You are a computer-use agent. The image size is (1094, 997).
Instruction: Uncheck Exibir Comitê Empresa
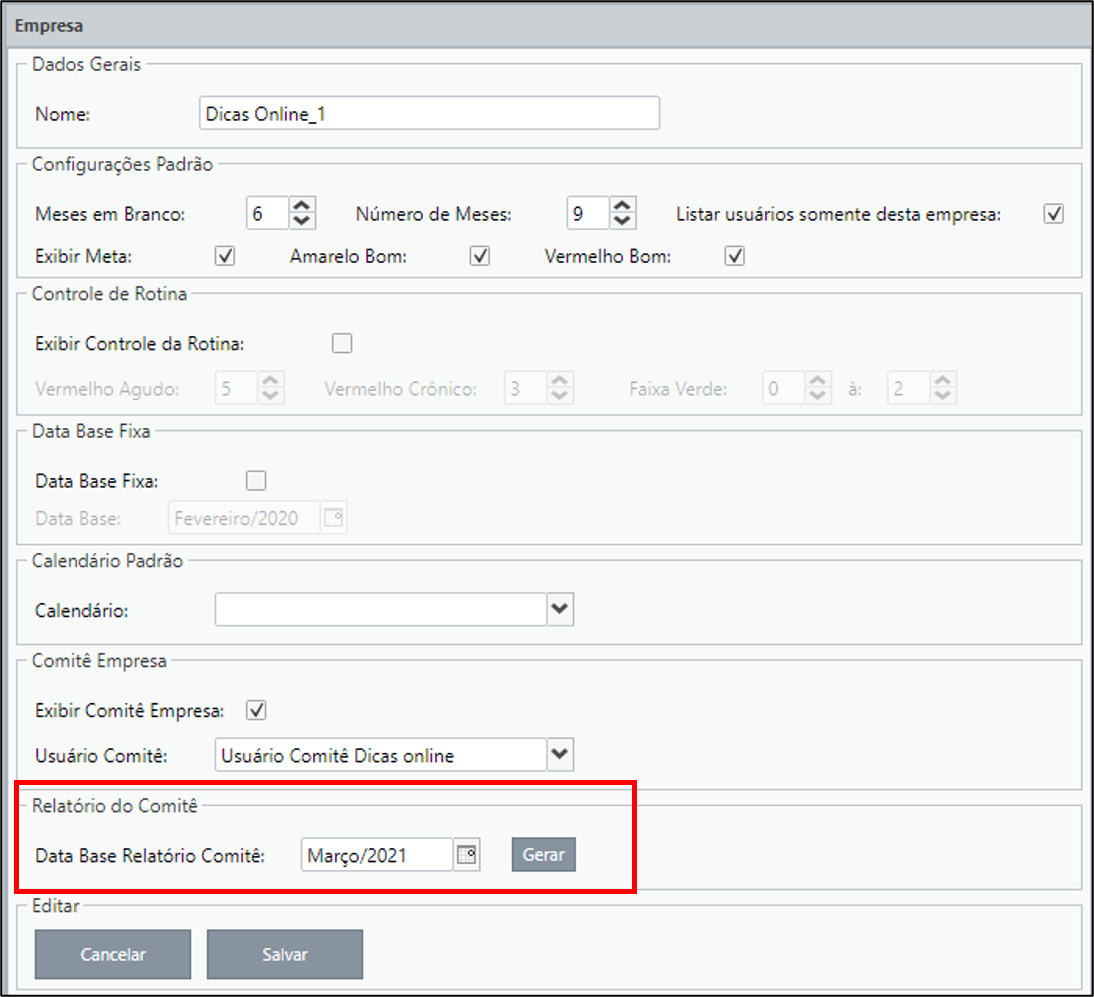click(256, 710)
